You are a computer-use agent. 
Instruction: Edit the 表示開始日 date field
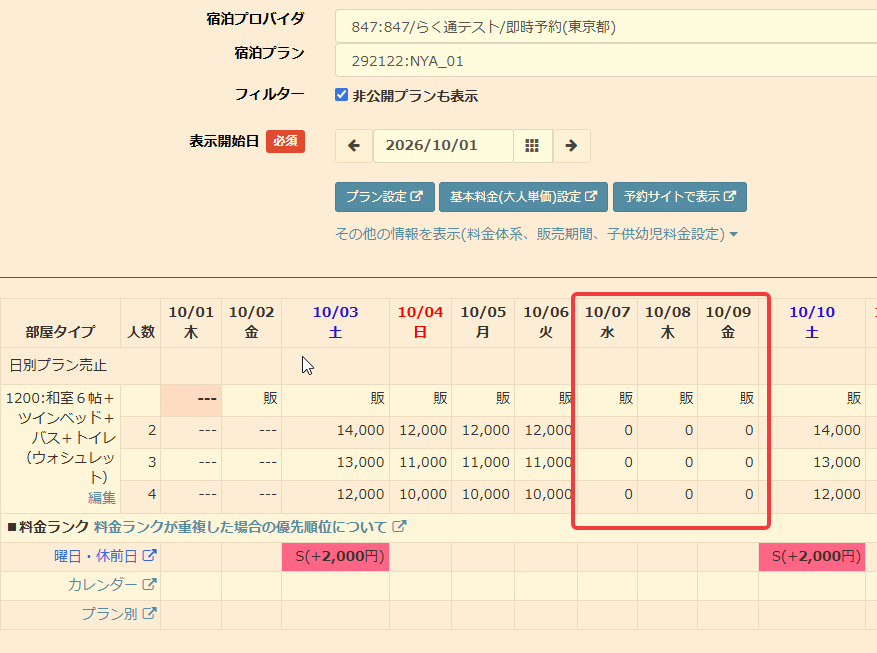coord(443,146)
